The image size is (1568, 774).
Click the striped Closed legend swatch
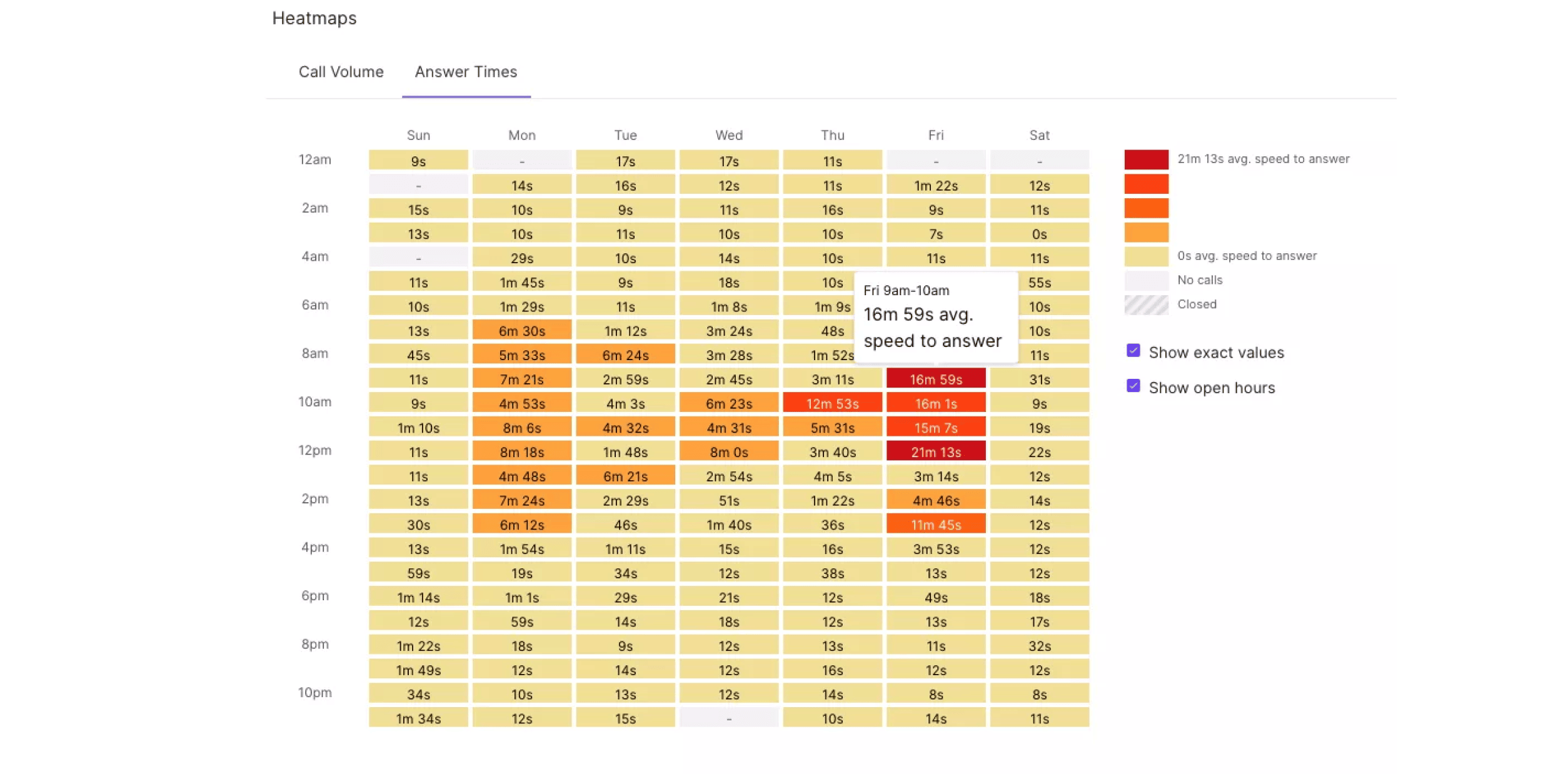click(x=1146, y=304)
